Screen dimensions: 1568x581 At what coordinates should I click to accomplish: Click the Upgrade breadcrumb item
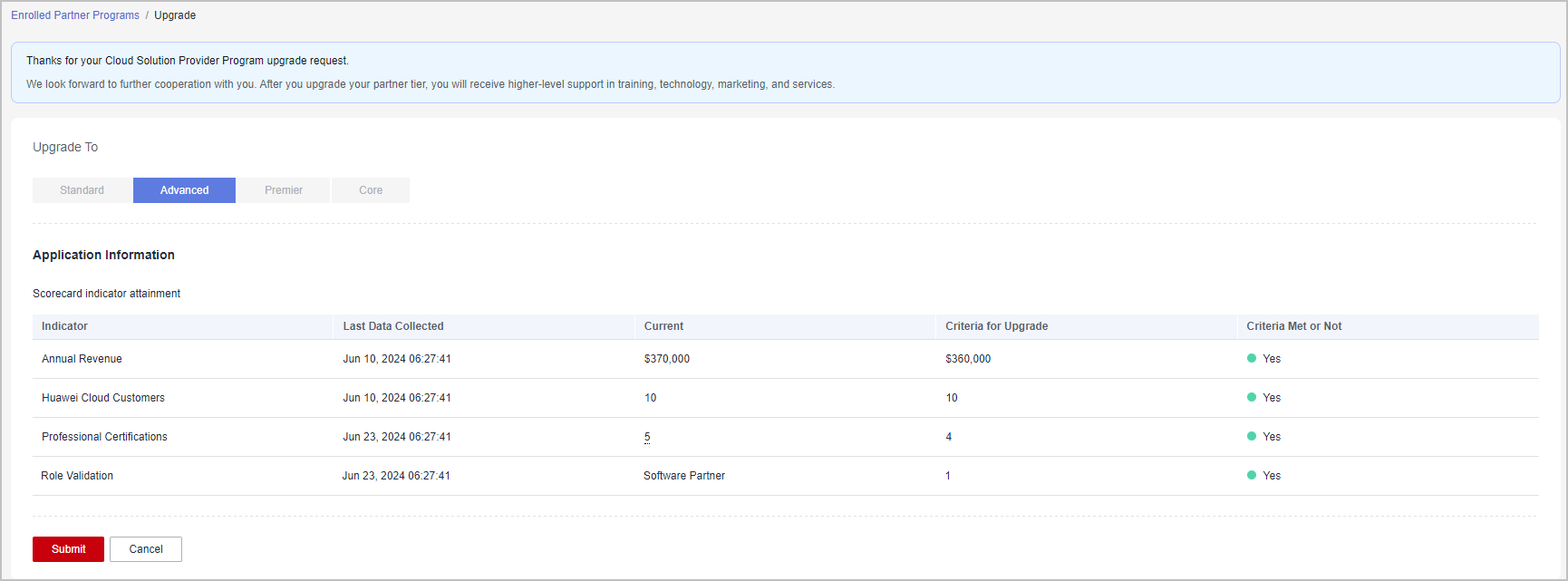point(175,15)
